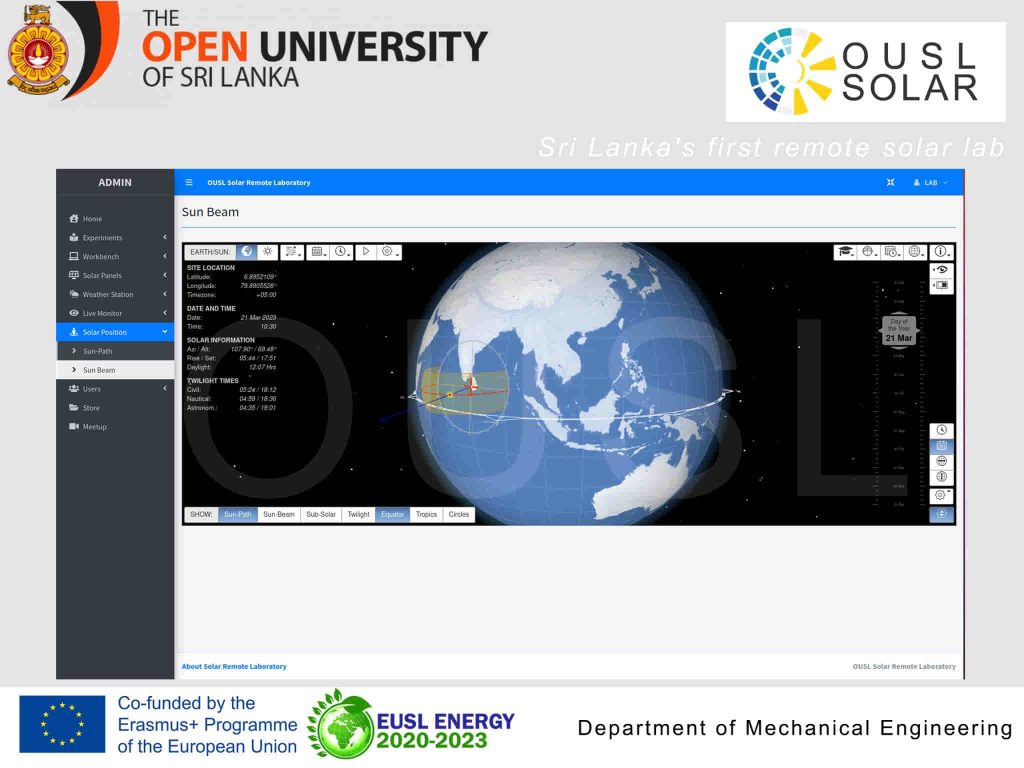Select the highlighted calendar date-scale icon
The width and height of the screenshot is (1024, 768).
tap(941, 445)
